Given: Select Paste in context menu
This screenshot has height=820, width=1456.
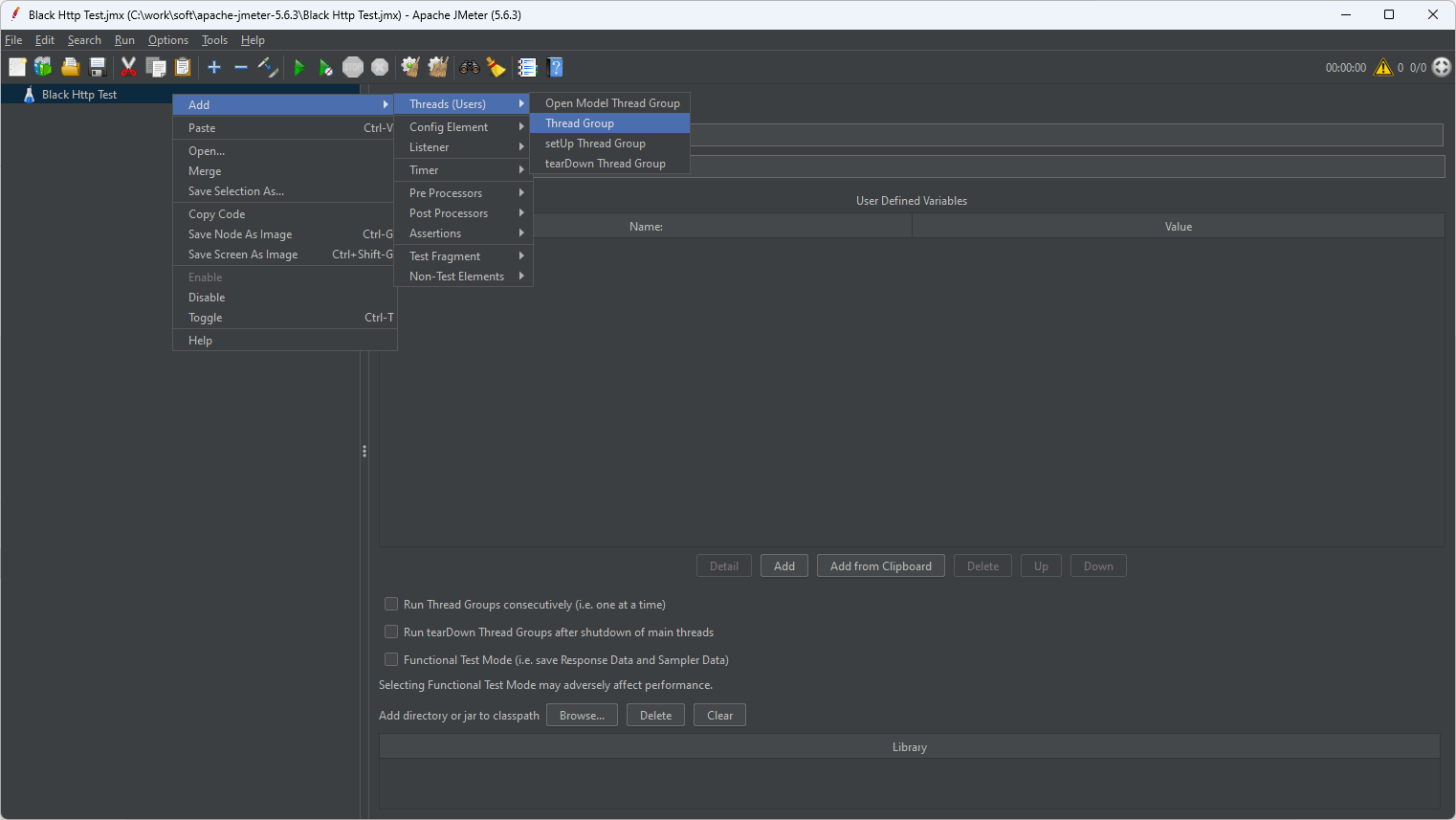Looking at the screenshot, I should (x=285, y=127).
